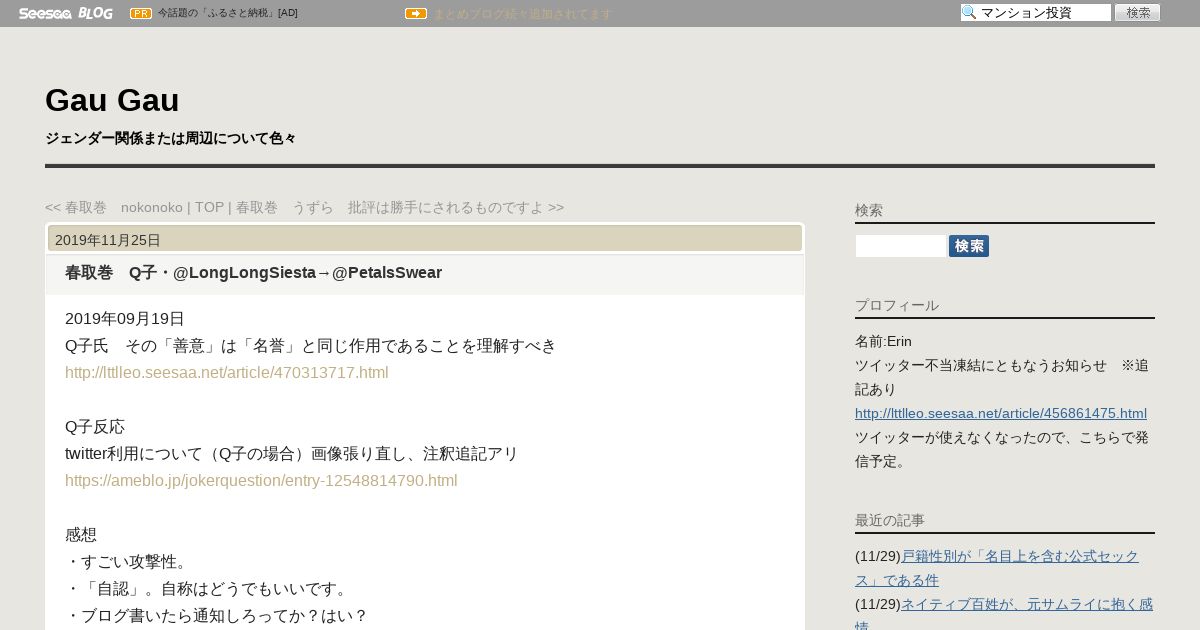The image size is (1200, 630).
Task: Click the line ・「自認」。自称はどうでもいいです。
Action: (x=207, y=589)
